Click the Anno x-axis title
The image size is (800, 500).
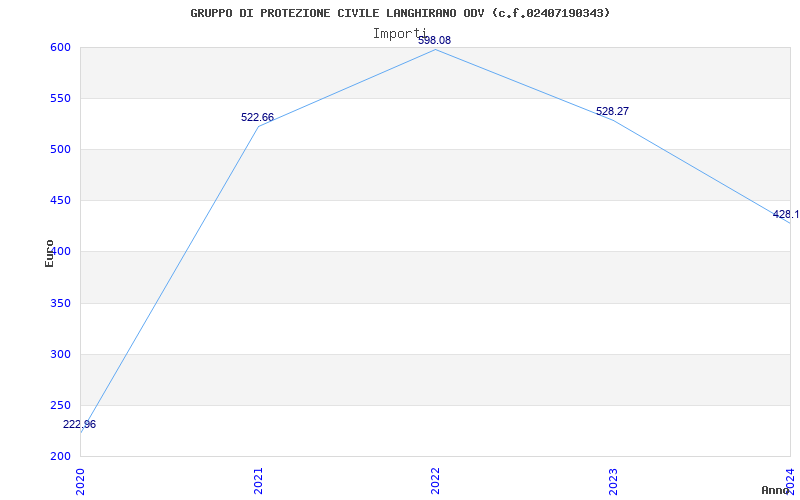click(775, 490)
